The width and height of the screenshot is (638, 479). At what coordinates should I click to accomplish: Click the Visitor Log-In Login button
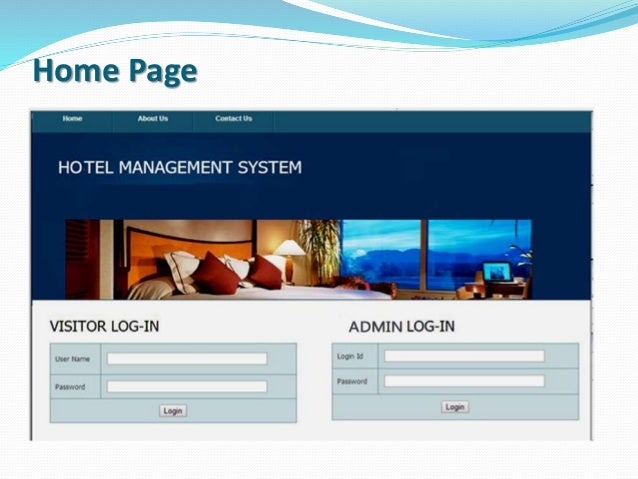(173, 411)
